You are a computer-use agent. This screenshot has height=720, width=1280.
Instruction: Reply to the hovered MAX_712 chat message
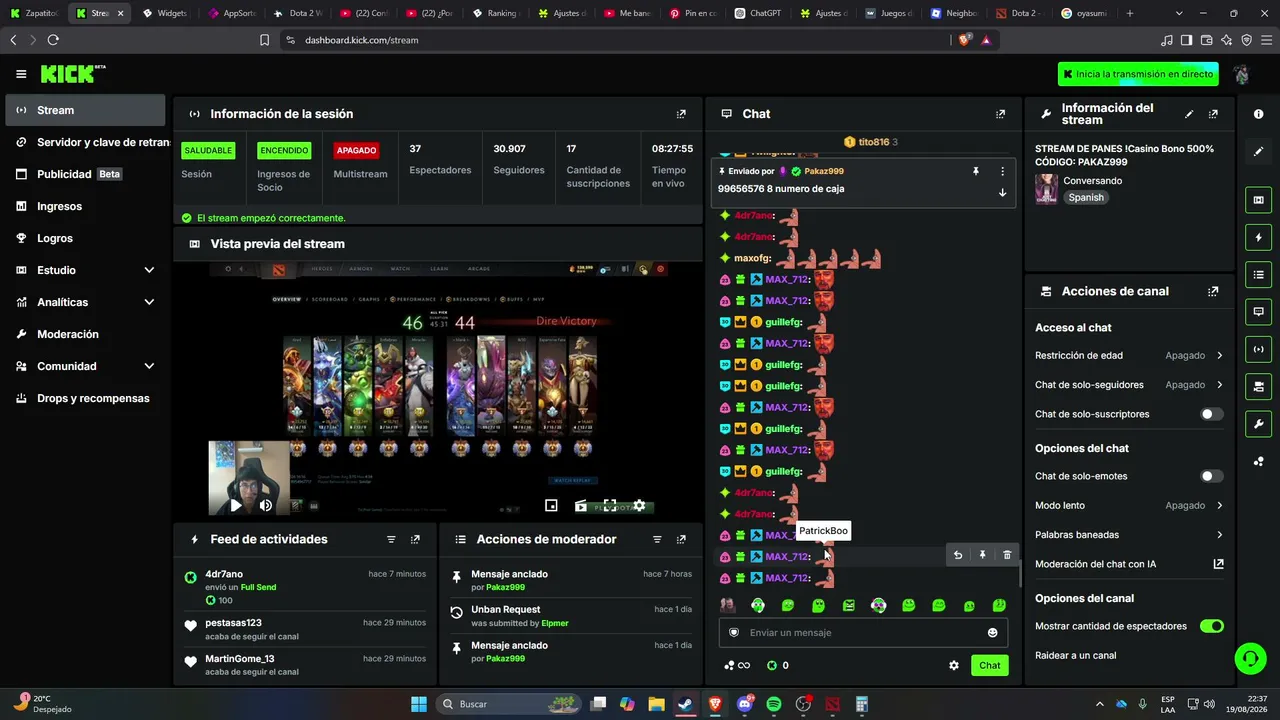coord(958,555)
